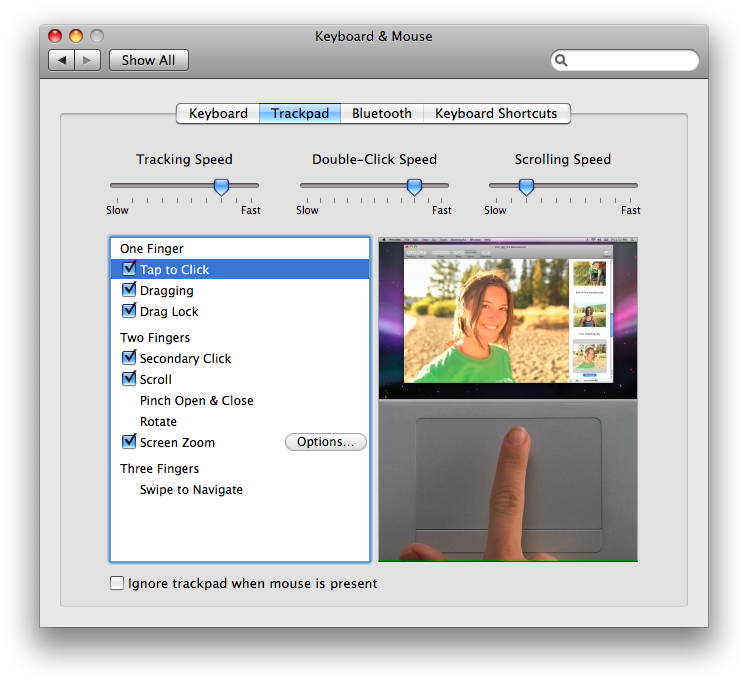Enable Ignore trackpad when mouse is present
748x682 pixels.
tap(117, 583)
